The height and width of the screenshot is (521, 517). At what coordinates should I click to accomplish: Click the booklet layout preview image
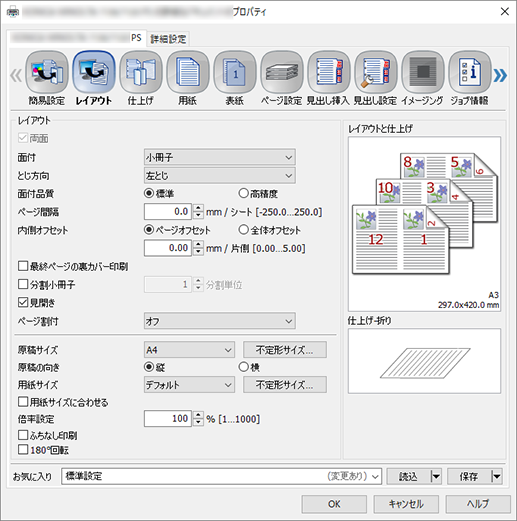click(x=424, y=224)
